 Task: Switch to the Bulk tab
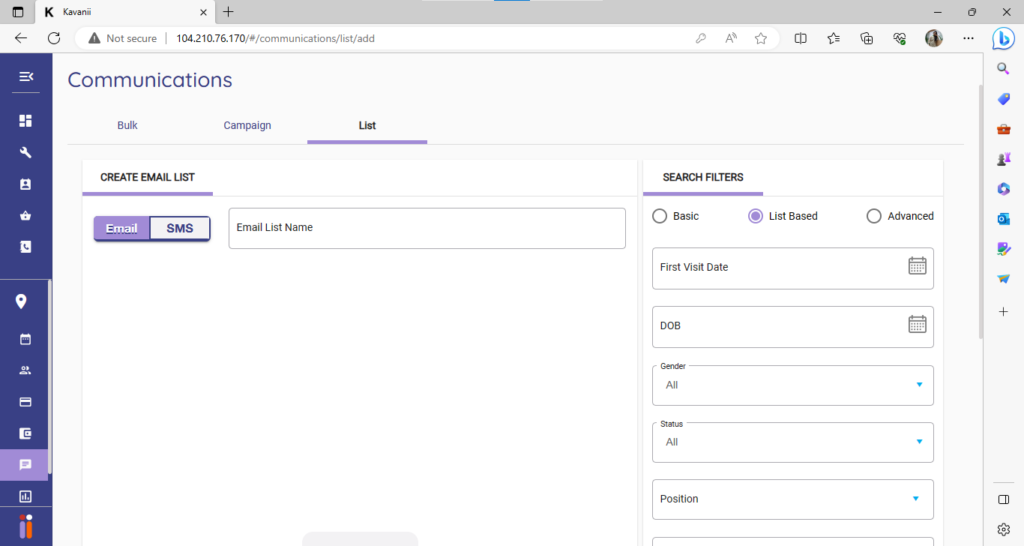[127, 126]
